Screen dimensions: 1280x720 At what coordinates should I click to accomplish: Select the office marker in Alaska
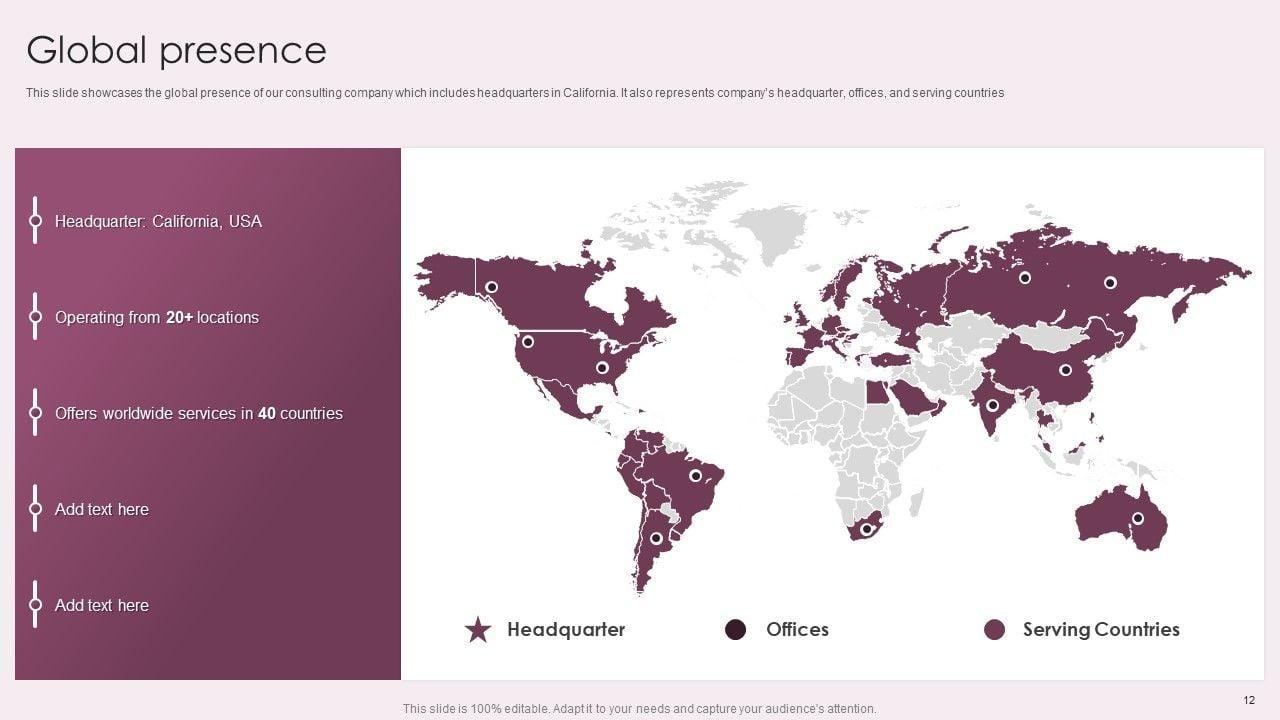coord(491,287)
